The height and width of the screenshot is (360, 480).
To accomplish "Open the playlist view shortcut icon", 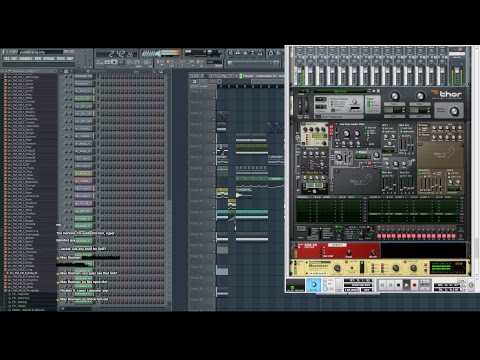I will click(x=230, y=53).
